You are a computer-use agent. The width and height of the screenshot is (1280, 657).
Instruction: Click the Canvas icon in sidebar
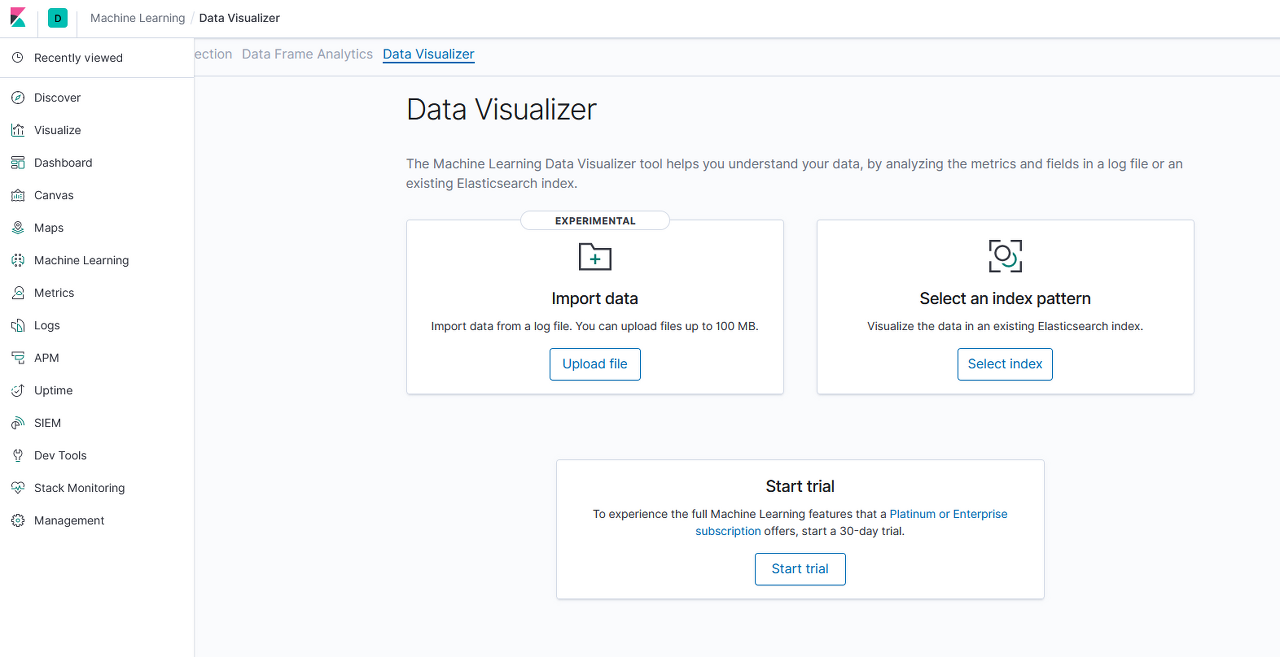[17, 195]
